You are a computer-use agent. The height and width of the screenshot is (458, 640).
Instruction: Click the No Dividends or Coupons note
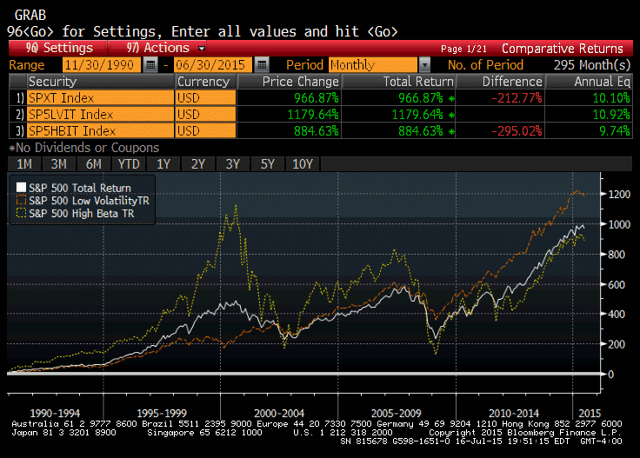(84, 147)
